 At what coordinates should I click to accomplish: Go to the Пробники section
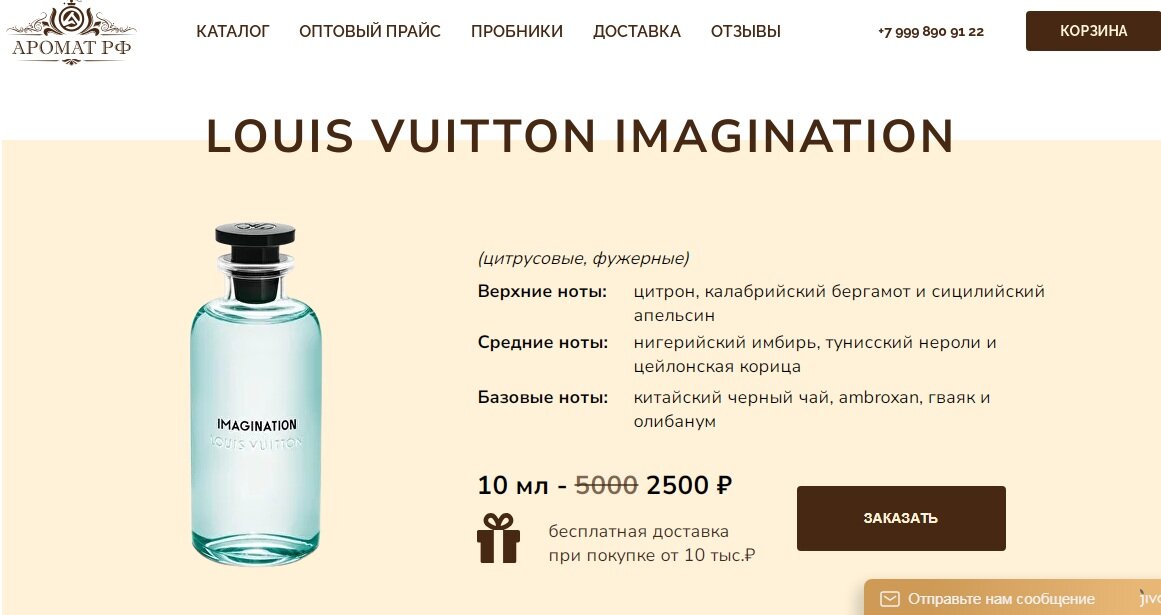[517, 32]
